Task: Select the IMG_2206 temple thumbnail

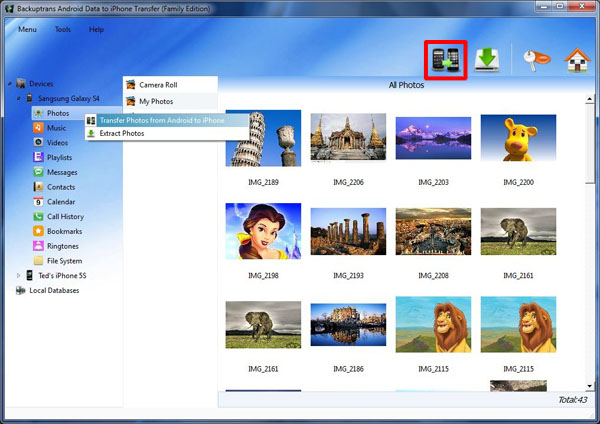Action: 348,137
